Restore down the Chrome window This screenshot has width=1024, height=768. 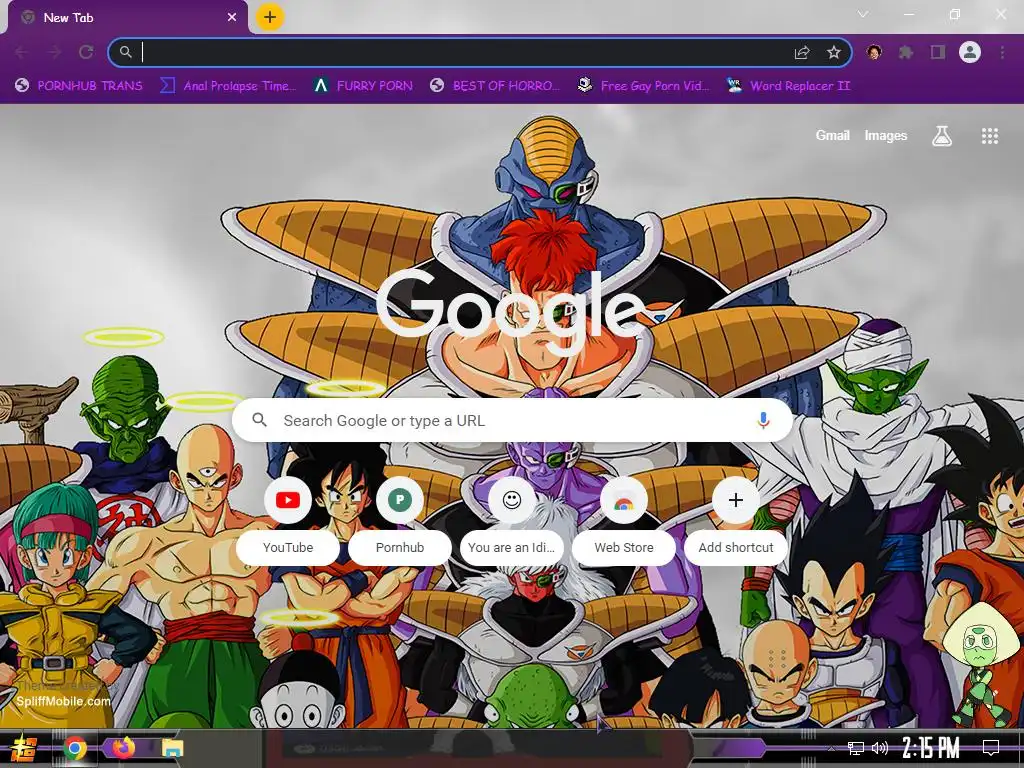coord(954,14)
